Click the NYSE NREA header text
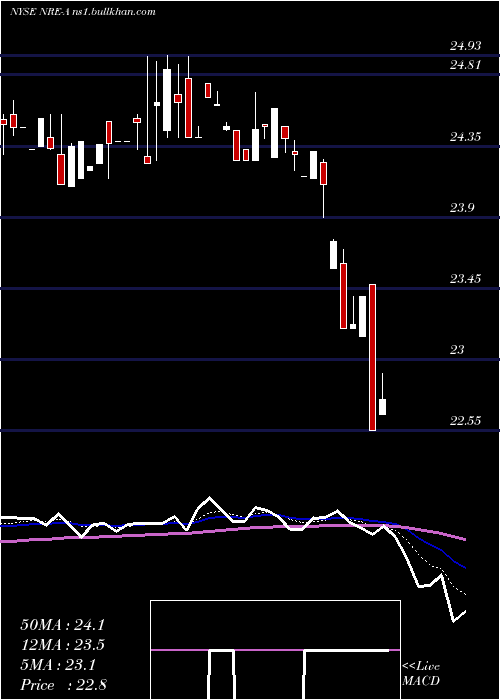The height and width of the screenshot is (700, 500). click(x=83, y=12)
